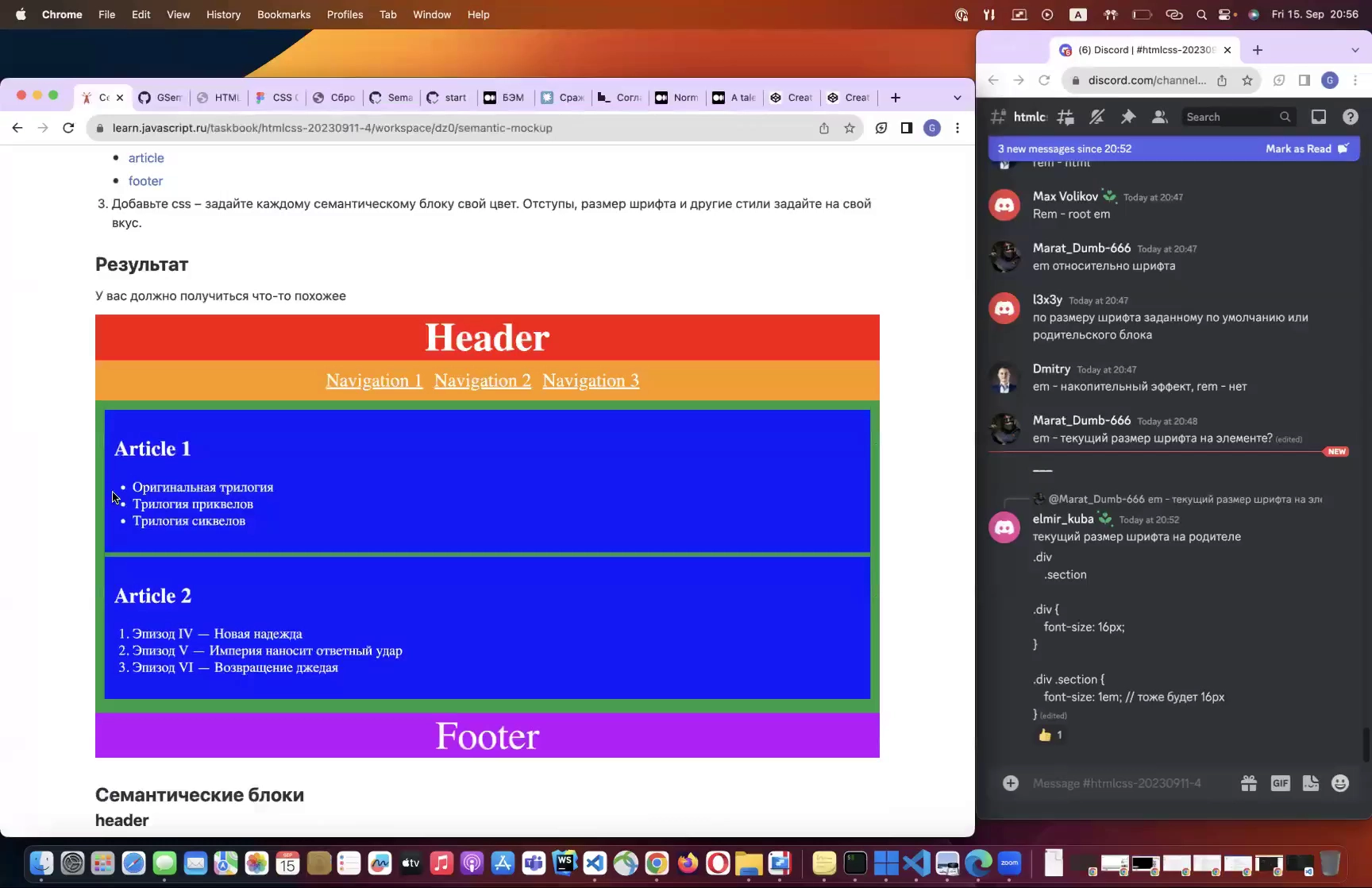Open the History menu
1372x888 pixels.
(x=223, y=14)
